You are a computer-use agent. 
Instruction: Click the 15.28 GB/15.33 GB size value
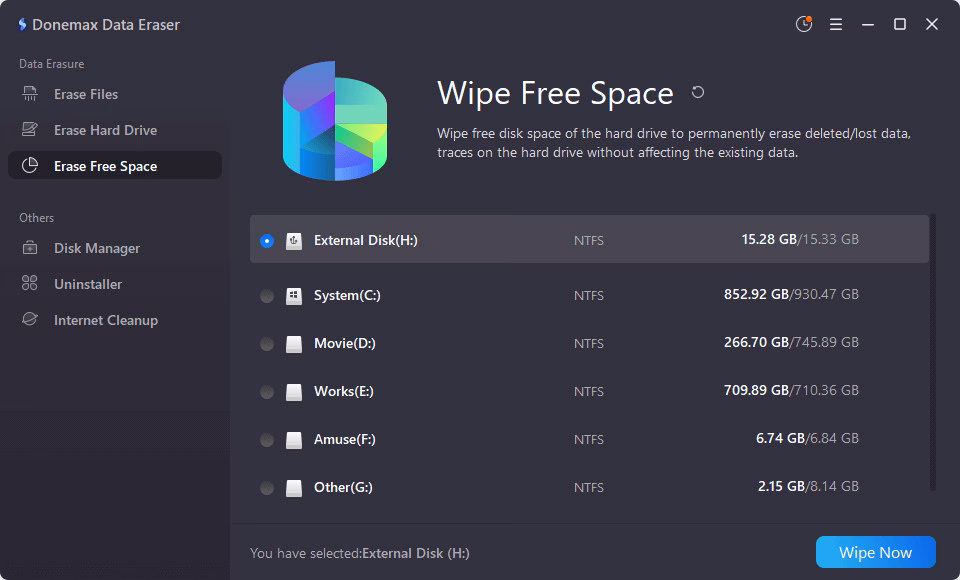(800, 239)
